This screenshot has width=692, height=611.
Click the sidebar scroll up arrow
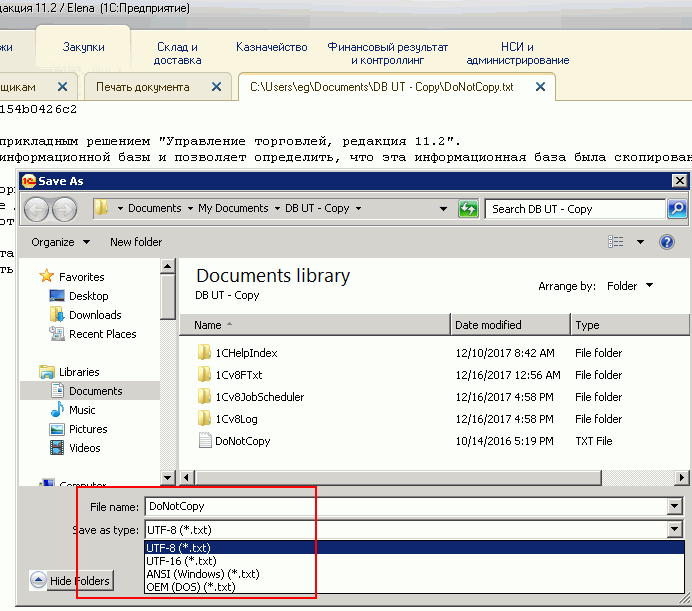click(x=167, y=266)
